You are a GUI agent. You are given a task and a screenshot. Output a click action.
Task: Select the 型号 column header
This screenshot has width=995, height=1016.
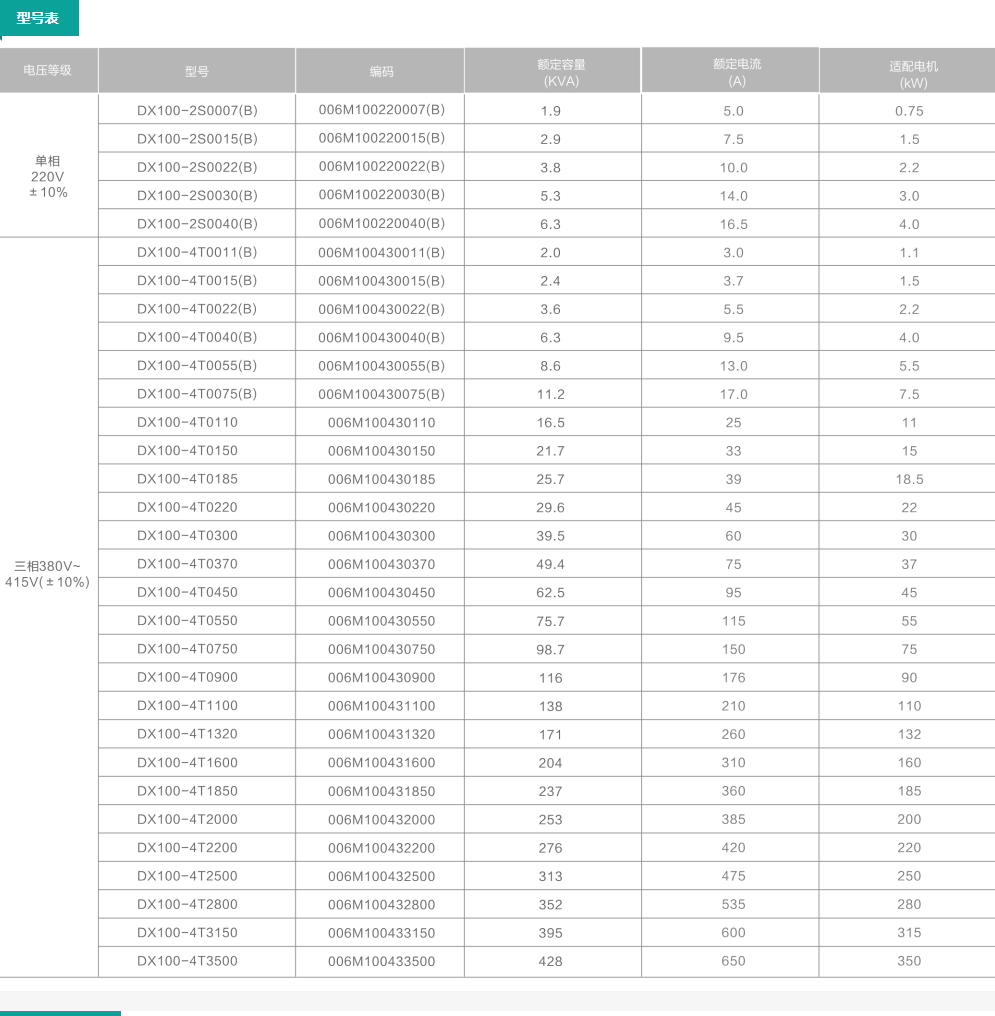[x=197, y=72]
